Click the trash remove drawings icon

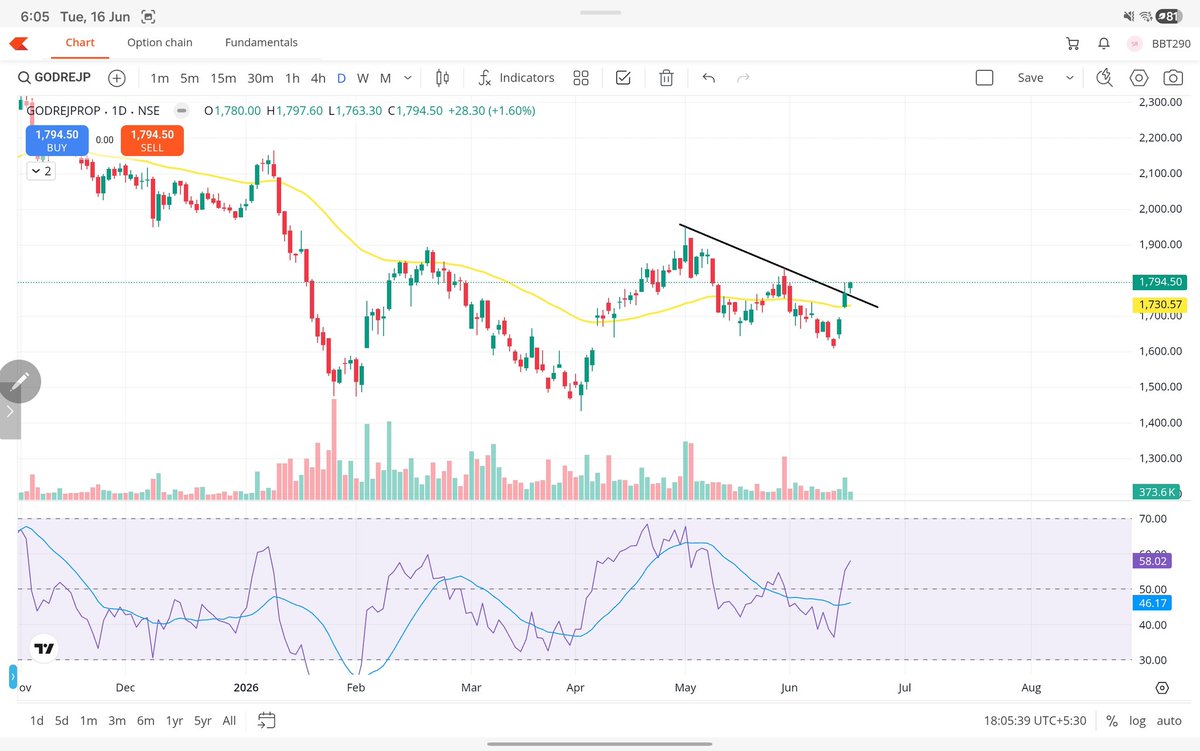[x=666, y=78]
